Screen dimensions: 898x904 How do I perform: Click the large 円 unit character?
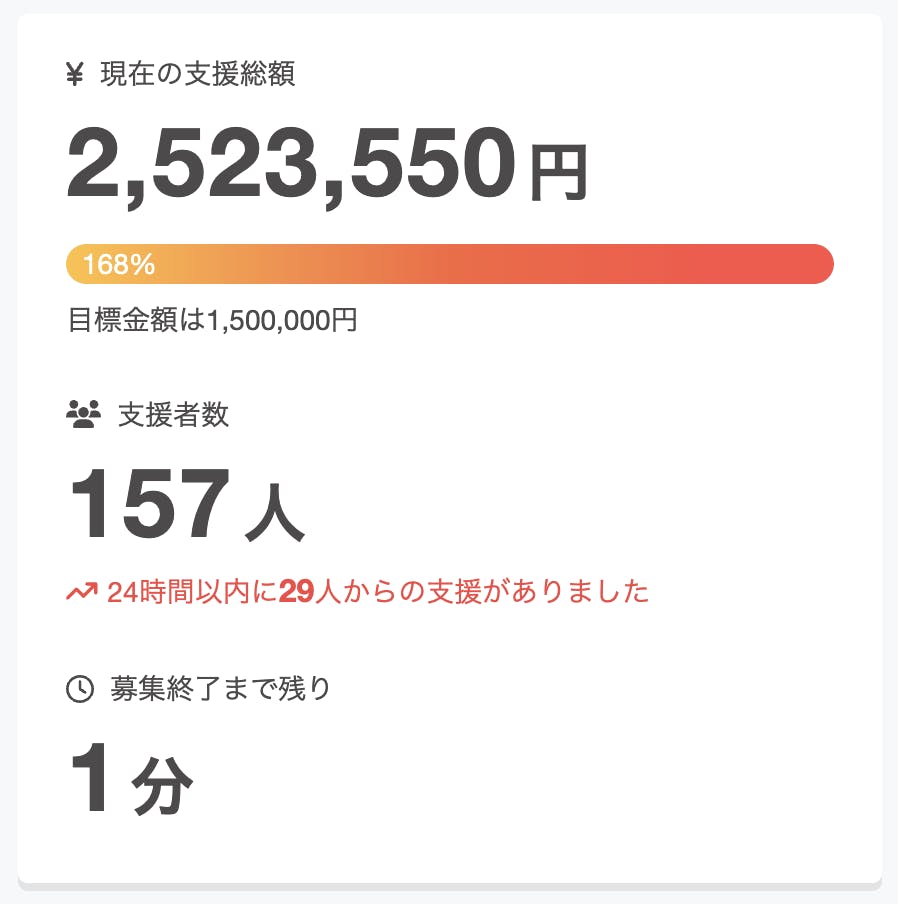(x=558, y=173)
